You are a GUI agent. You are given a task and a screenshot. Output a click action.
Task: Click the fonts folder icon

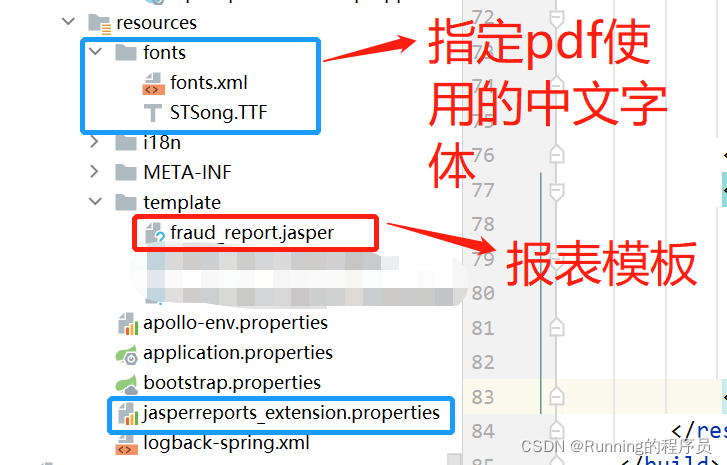click(x=126, y=52)
